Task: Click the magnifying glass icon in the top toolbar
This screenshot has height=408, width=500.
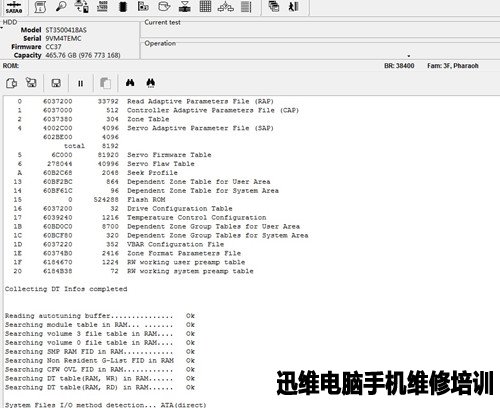Action: coord(61,7)
